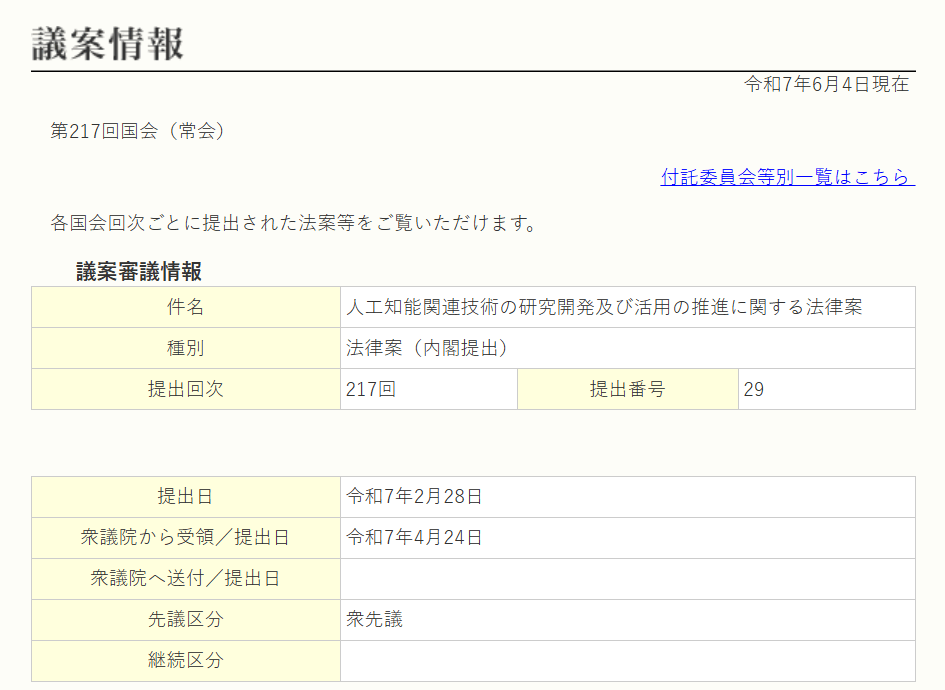Image resolution: width=945 pixels, height=690 pixels.
Task: Click the 議案情報 page heading
Action: tap(108, 43)
